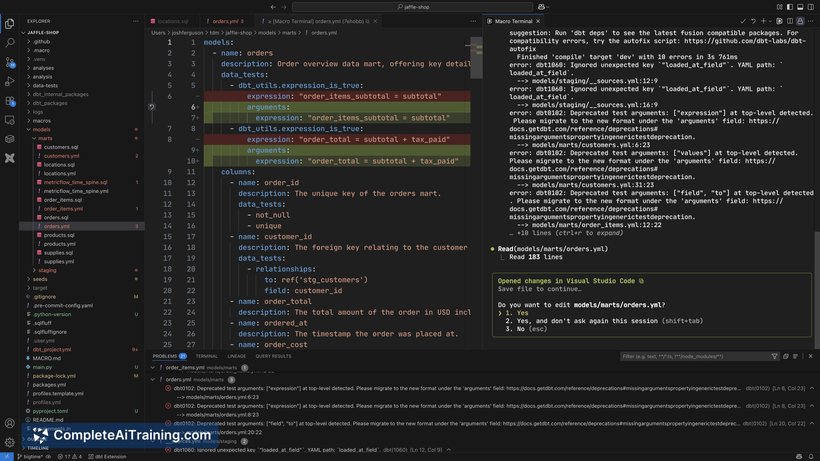Open the TERMINAL panel tab
The width and height of the screenshot is (820, 461).
(207, 356)
